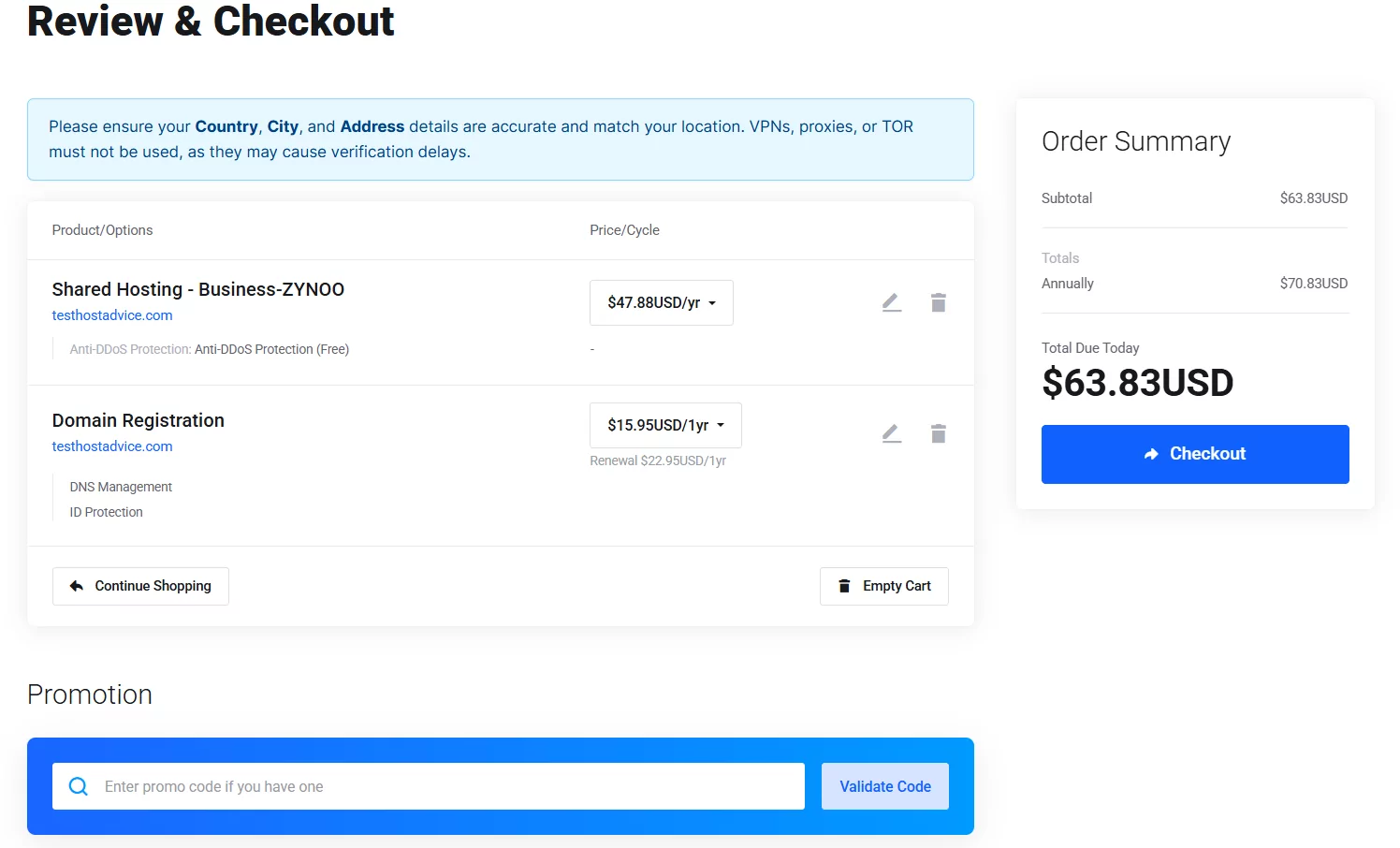Open testhostadvice.com link under Domain Registration
Screen dimensions: 1400x848
click(x=112, y=446)
